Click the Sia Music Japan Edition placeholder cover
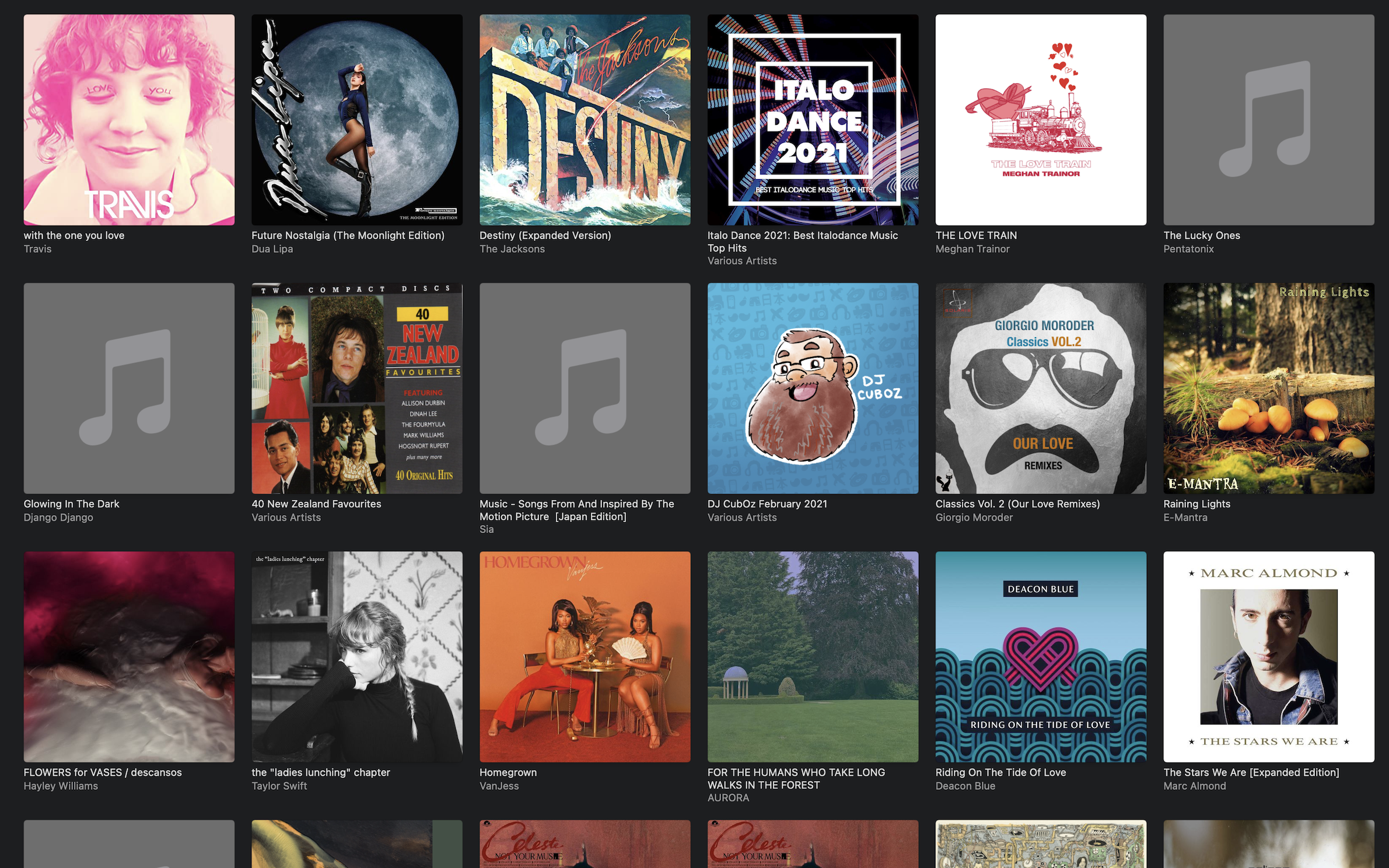This screenshot has width=1389, height=868. pos(585,388)
